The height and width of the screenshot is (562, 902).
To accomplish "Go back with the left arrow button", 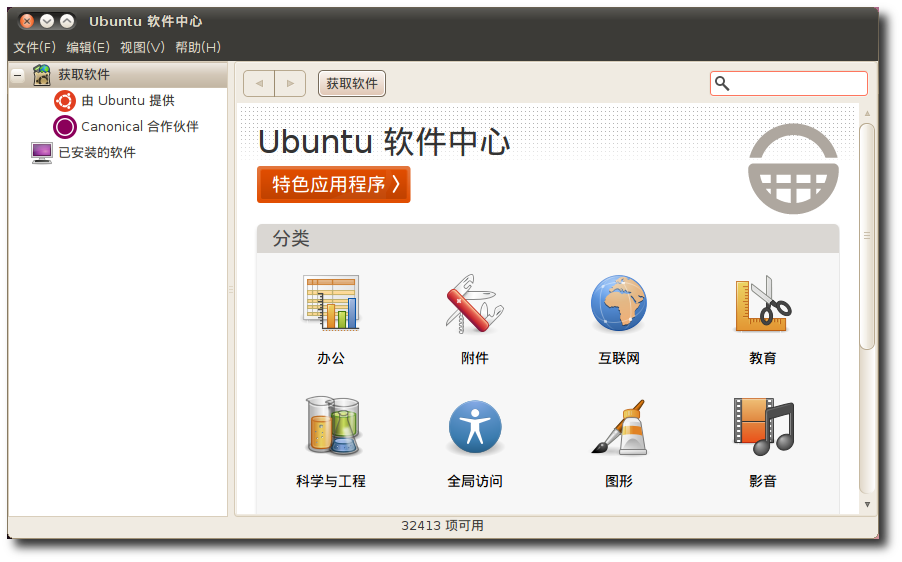I will click(x=259, y=84).
